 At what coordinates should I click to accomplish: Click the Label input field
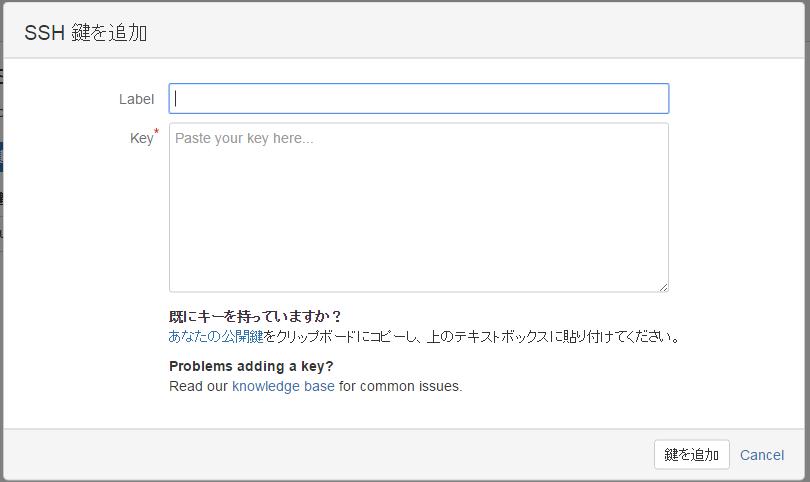click(x=419, y=99)
